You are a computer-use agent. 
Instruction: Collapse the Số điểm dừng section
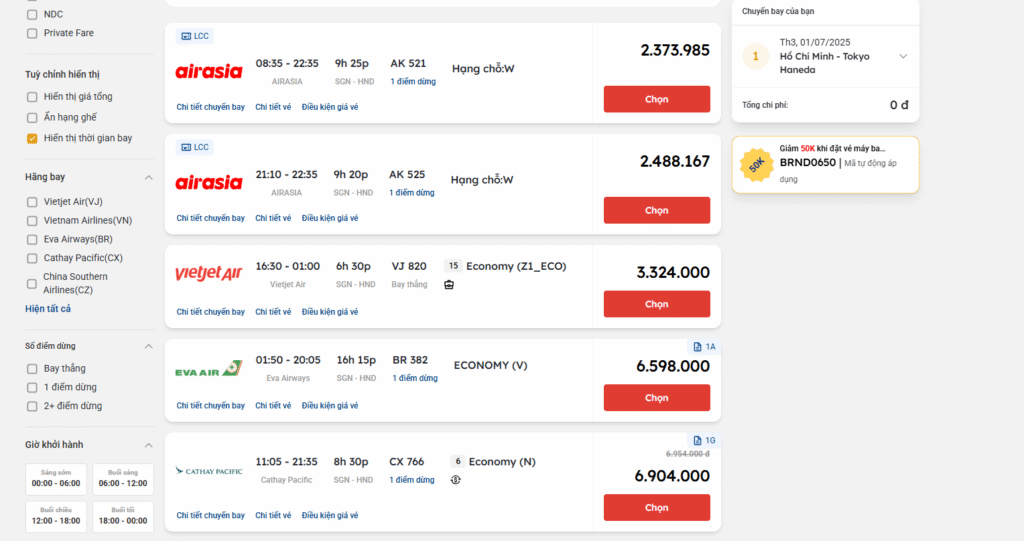148,346
